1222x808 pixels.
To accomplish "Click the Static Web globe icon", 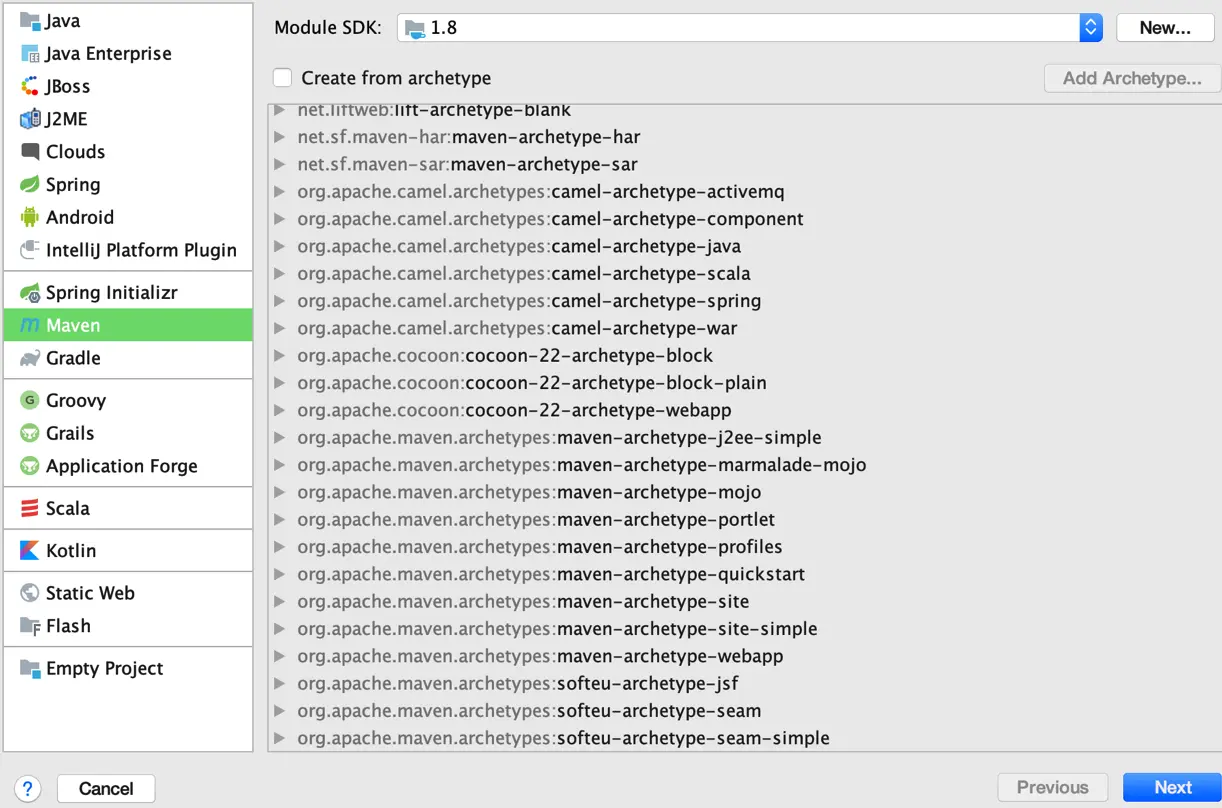I will click(x=29, y=593).
